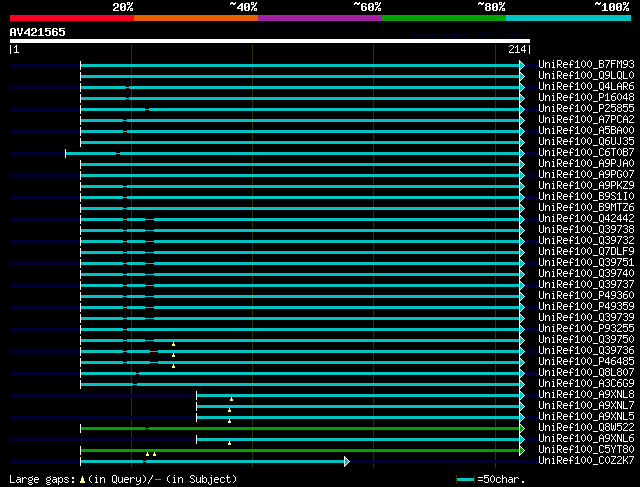The height and width of the screenshot is (487, 640).
Task: Click the UniRef100_B7FM93 hit label
Action: coord(586,64)
